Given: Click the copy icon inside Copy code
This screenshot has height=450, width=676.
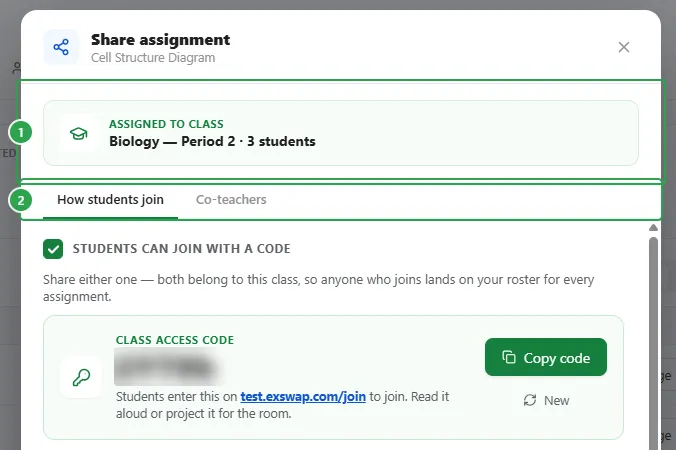Looking at the screenshot, I should [x=509, y=357].
